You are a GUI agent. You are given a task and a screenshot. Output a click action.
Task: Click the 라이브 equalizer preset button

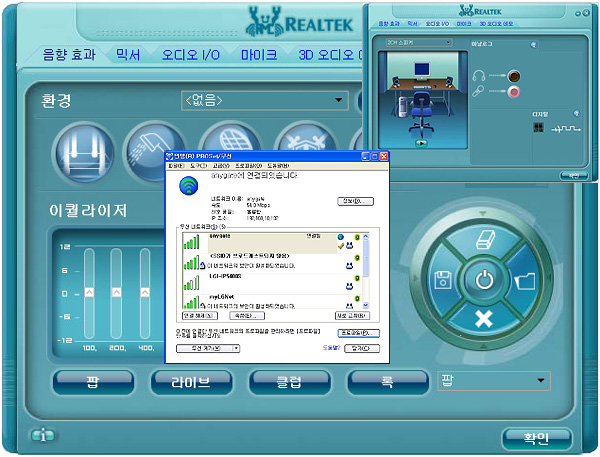point(191,382)
